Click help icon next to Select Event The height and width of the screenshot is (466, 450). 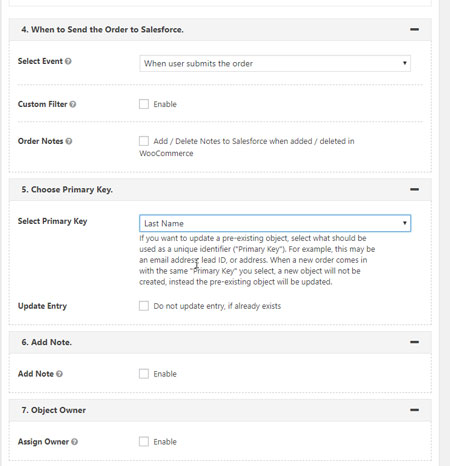point(68,61)
